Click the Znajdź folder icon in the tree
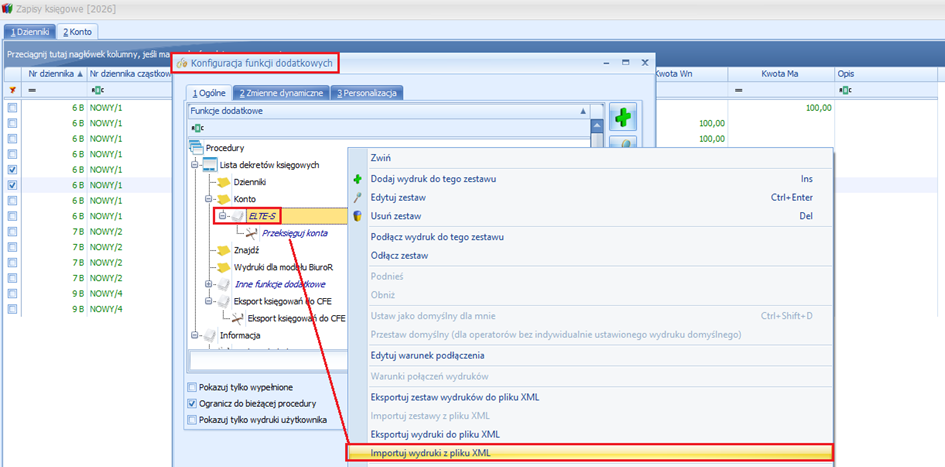945x467 pixels. click(224, 249)
